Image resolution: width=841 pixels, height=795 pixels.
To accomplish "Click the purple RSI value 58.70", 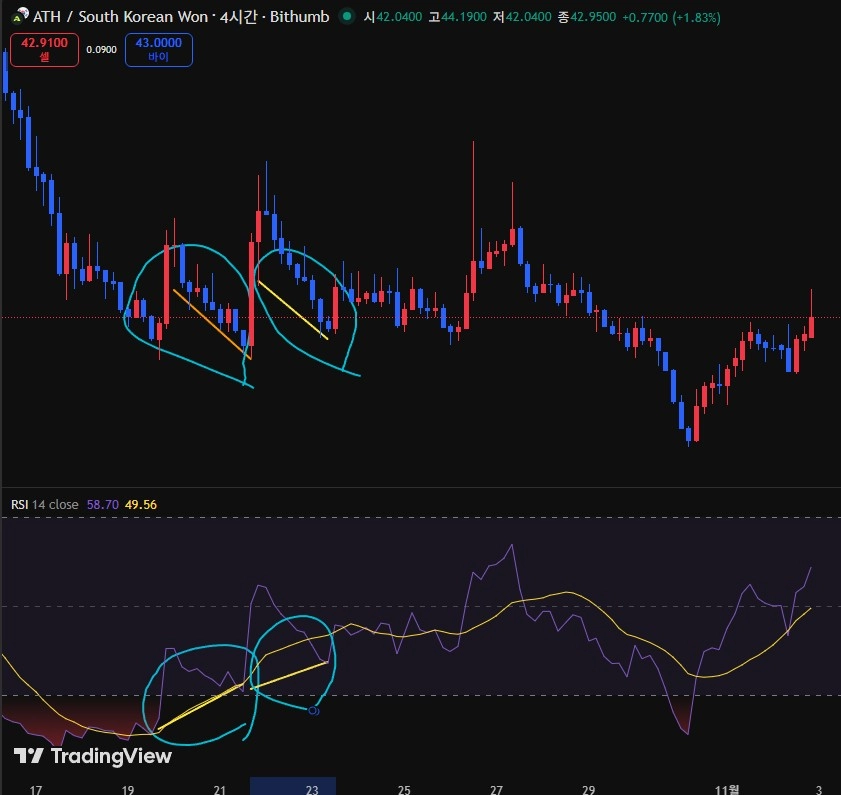I will coord(102,505).
